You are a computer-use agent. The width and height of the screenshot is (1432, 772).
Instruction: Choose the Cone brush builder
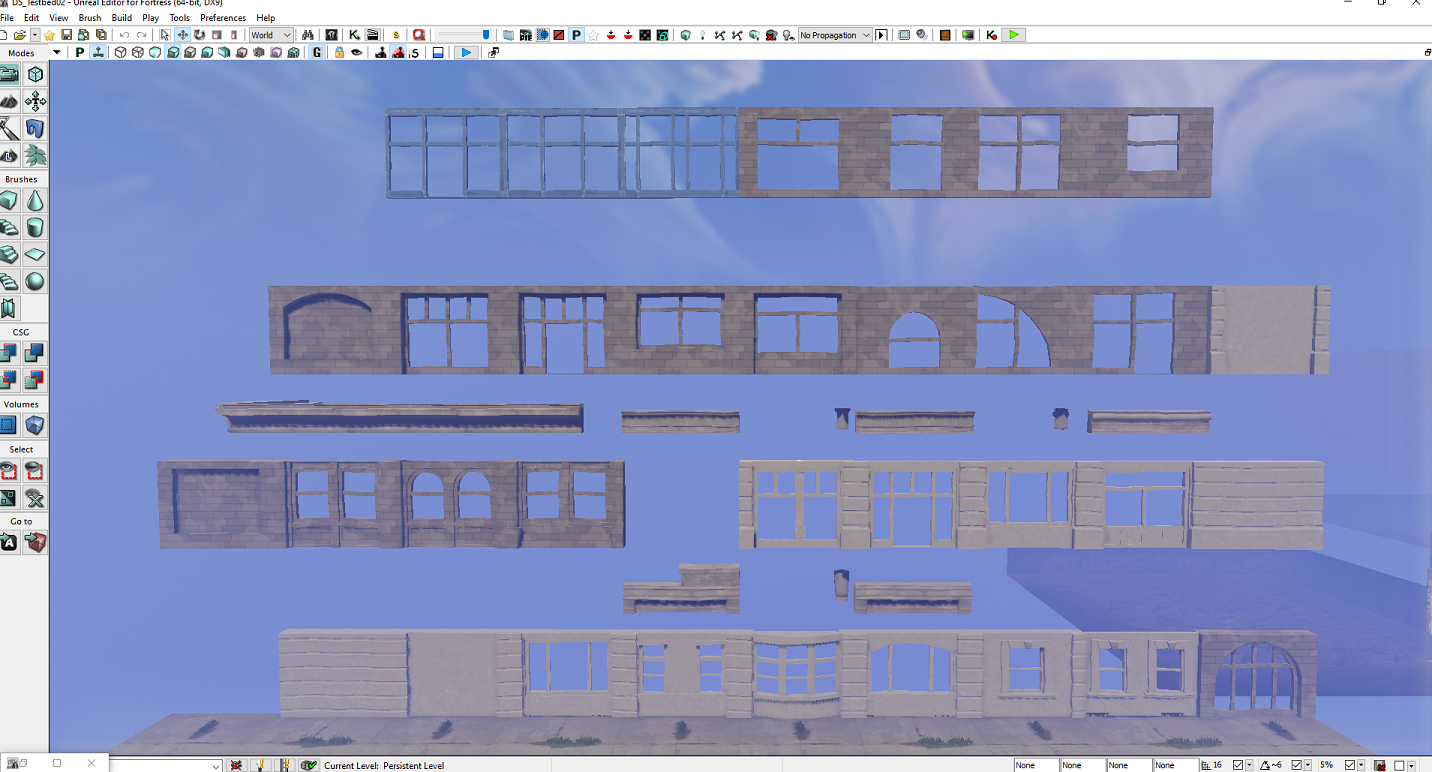[x=35, y=201]
